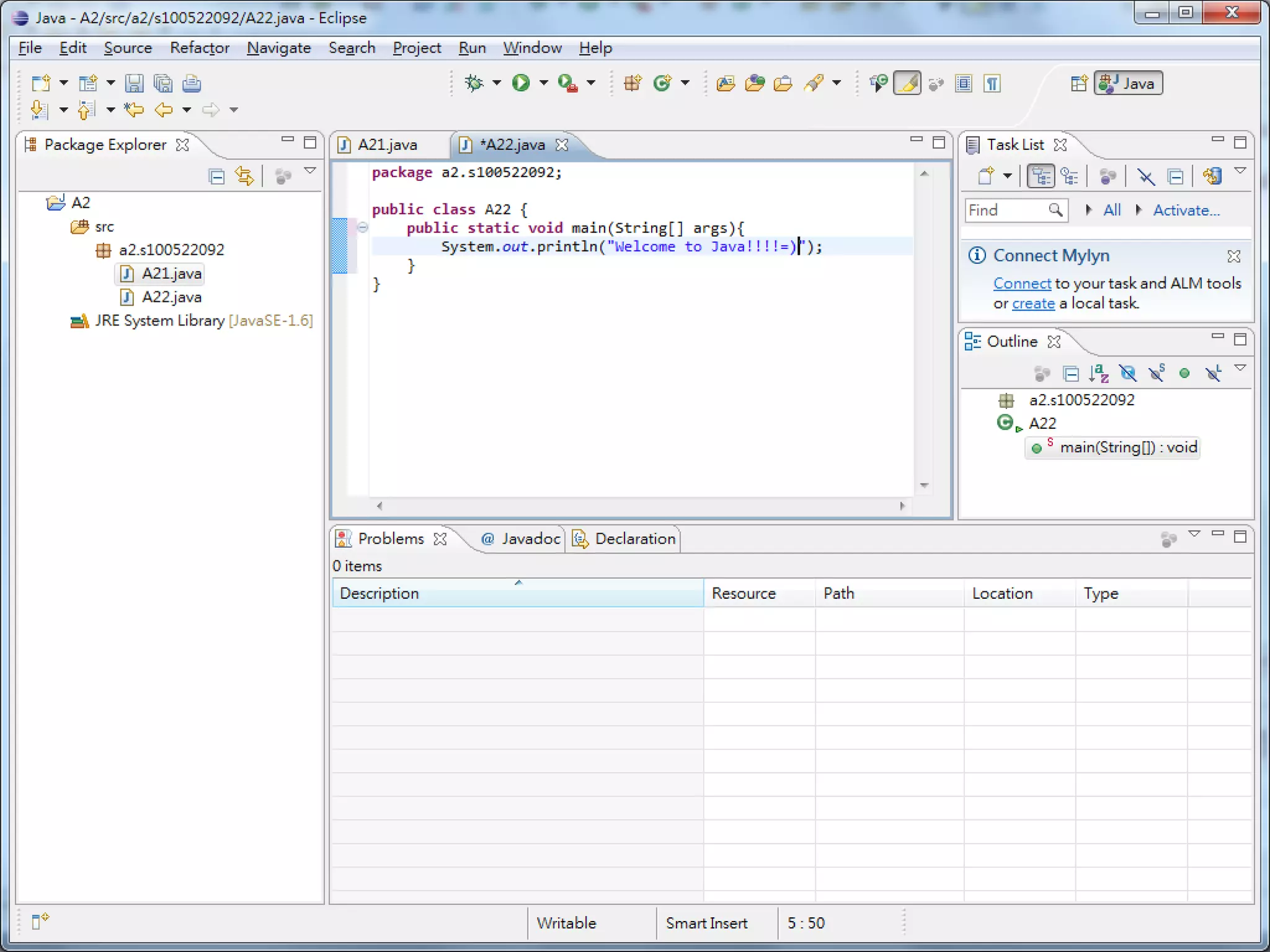Click the New Java Package icon
Screen dimensions: 1270x952
click(x=633, y=83)
